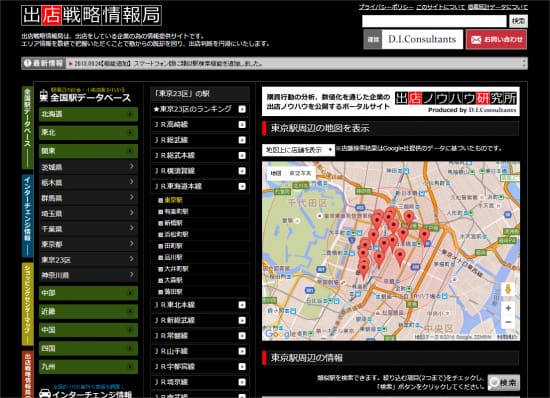
Task: Expand the 北海道 region
Action: pos(88,114)
